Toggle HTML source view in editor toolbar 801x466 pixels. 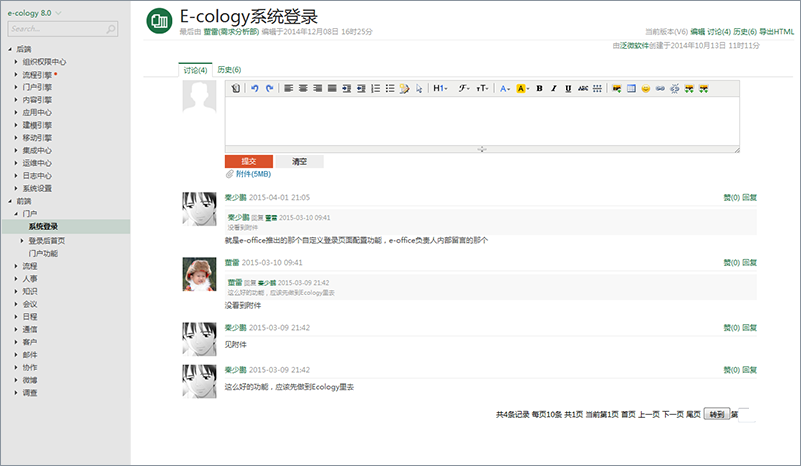click(x=235, y=88)
